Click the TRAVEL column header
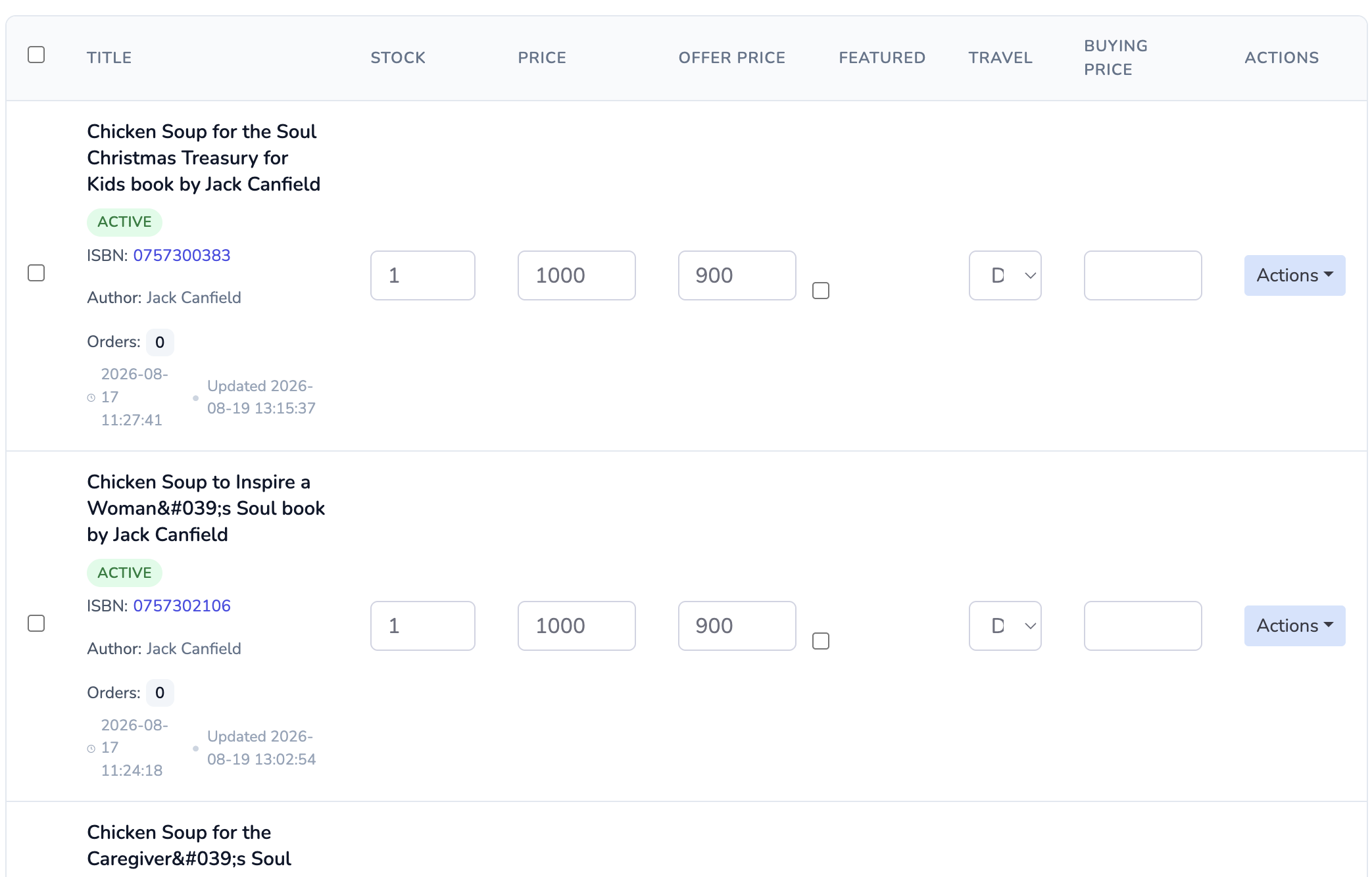 1000,58
